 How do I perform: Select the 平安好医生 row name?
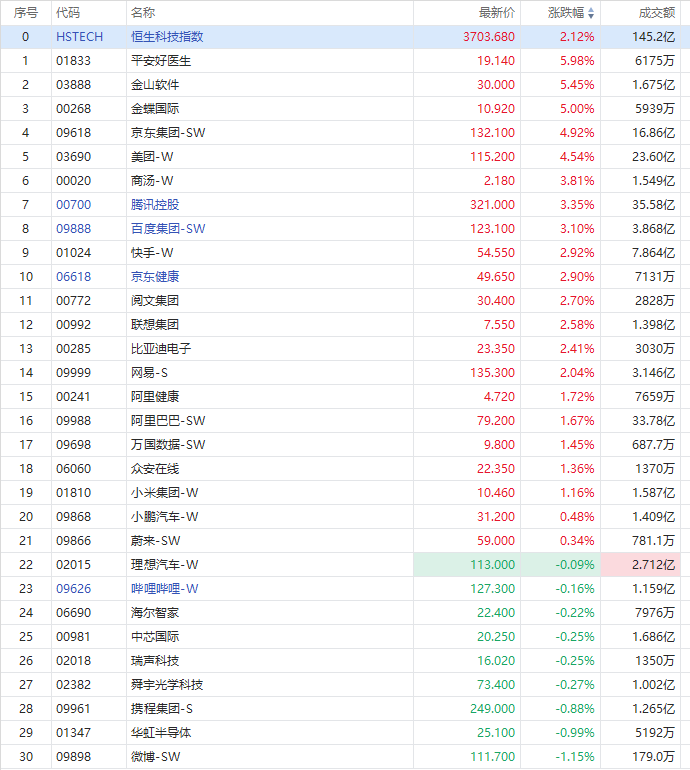161,61
